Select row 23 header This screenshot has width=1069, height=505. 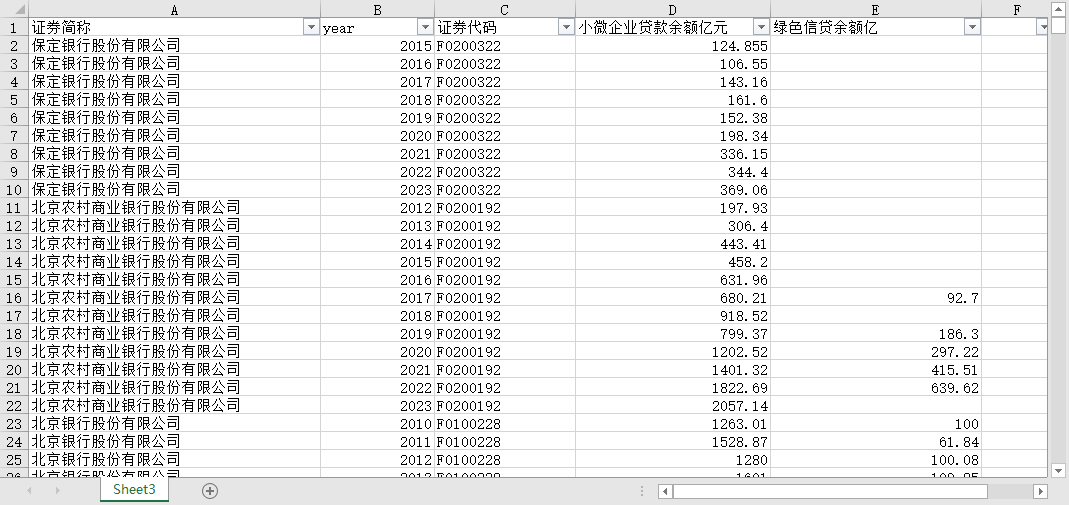[x=14, y=423]
